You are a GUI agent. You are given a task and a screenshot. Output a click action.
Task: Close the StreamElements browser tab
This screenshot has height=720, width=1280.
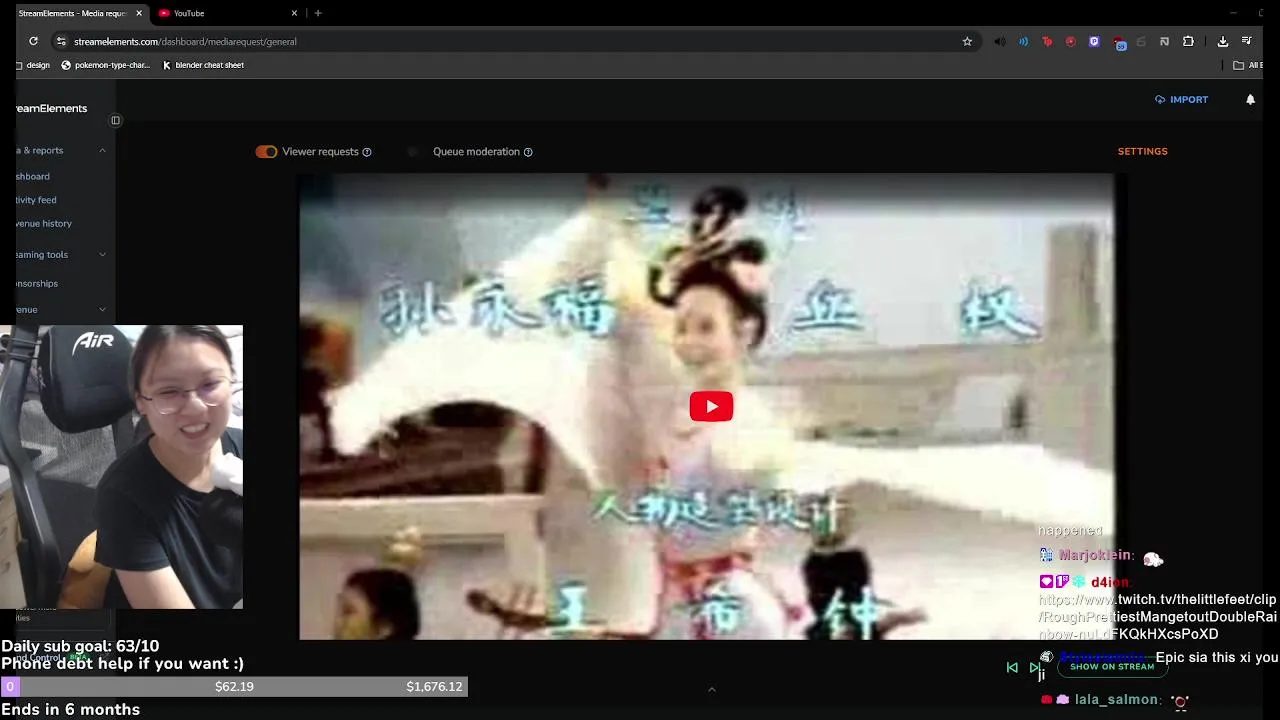pos(139,13)
